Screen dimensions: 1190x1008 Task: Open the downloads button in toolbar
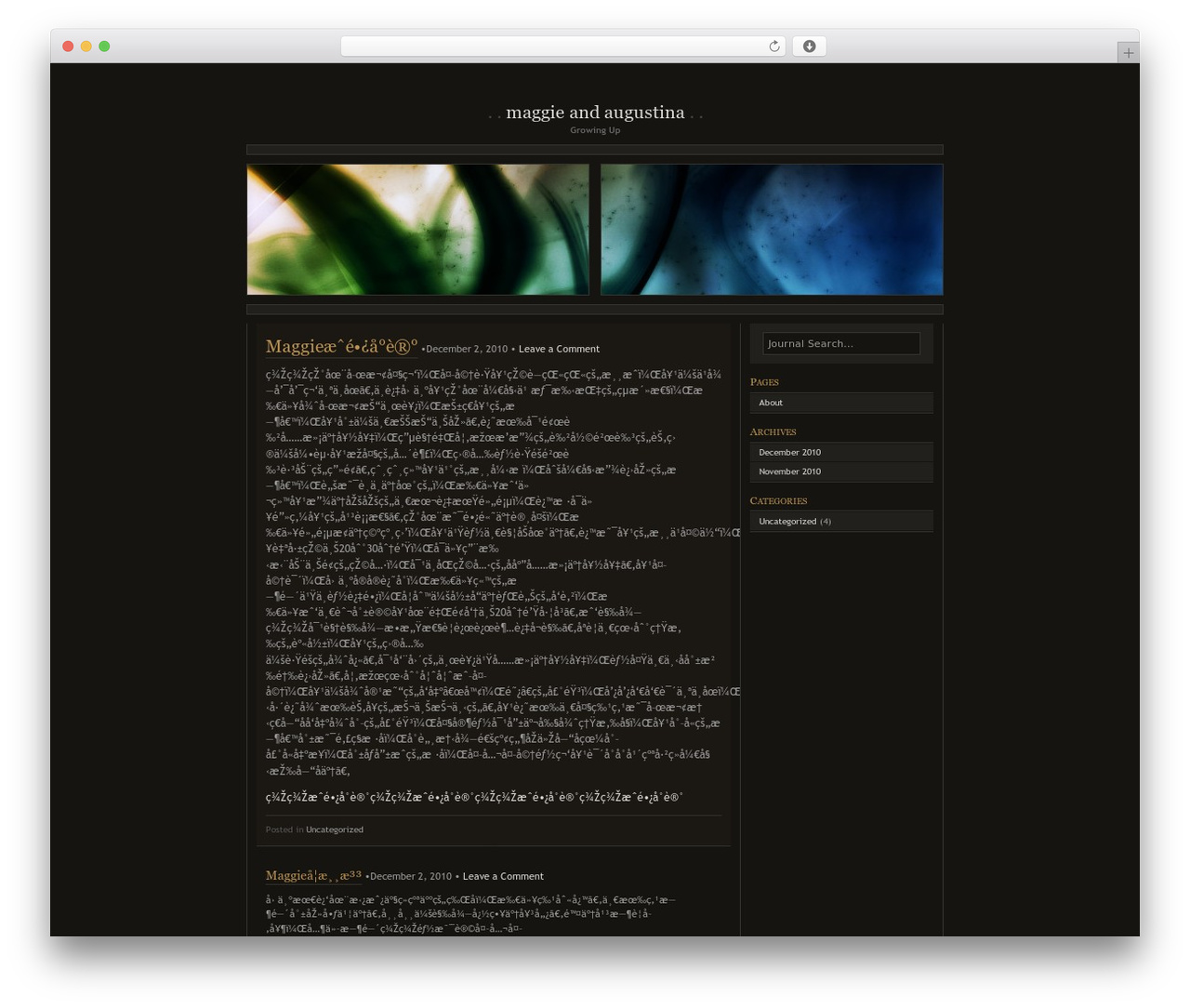pos(809,46)
